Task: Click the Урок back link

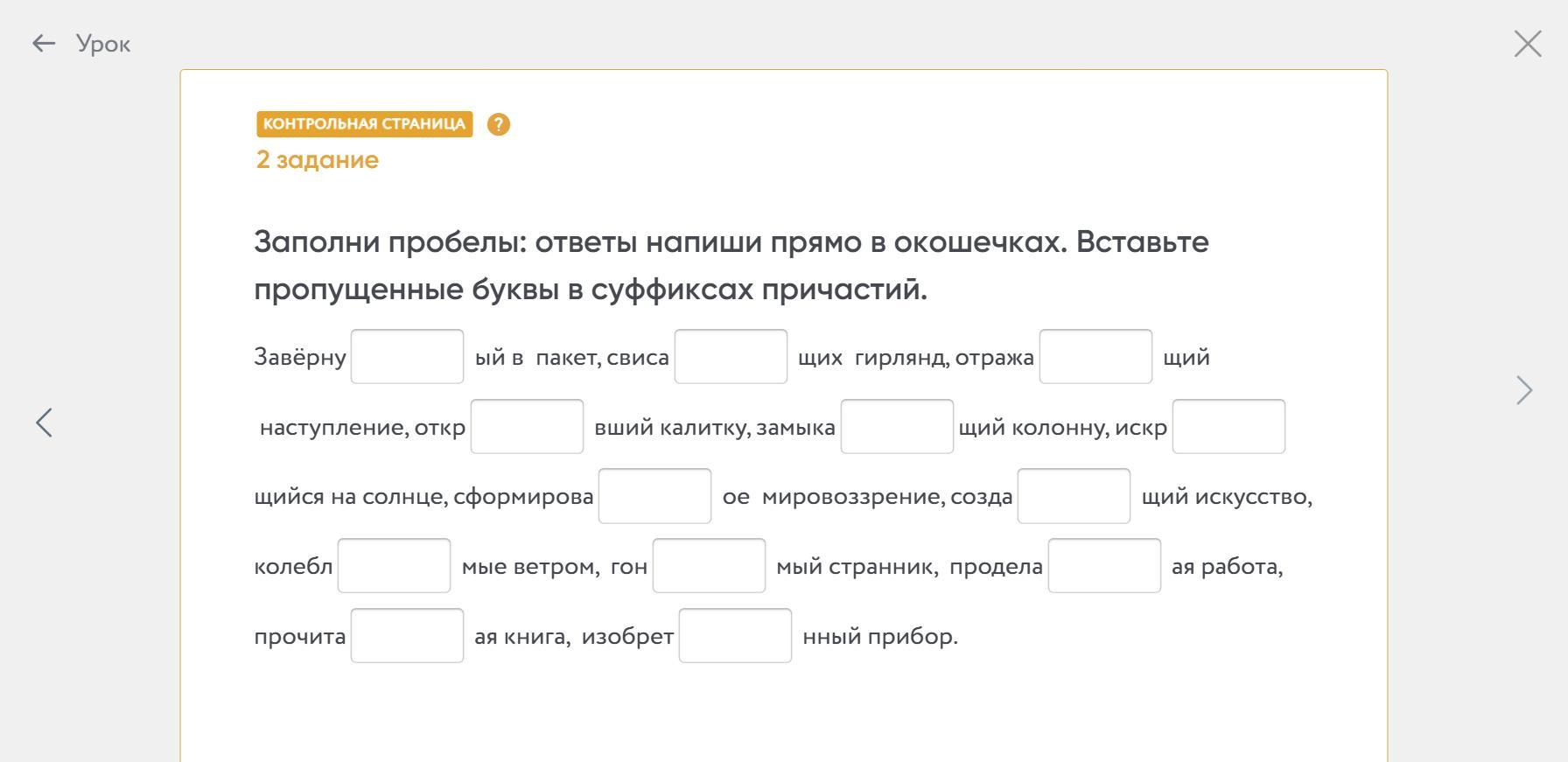Action: pyautogui.click(x=103, y=44)
